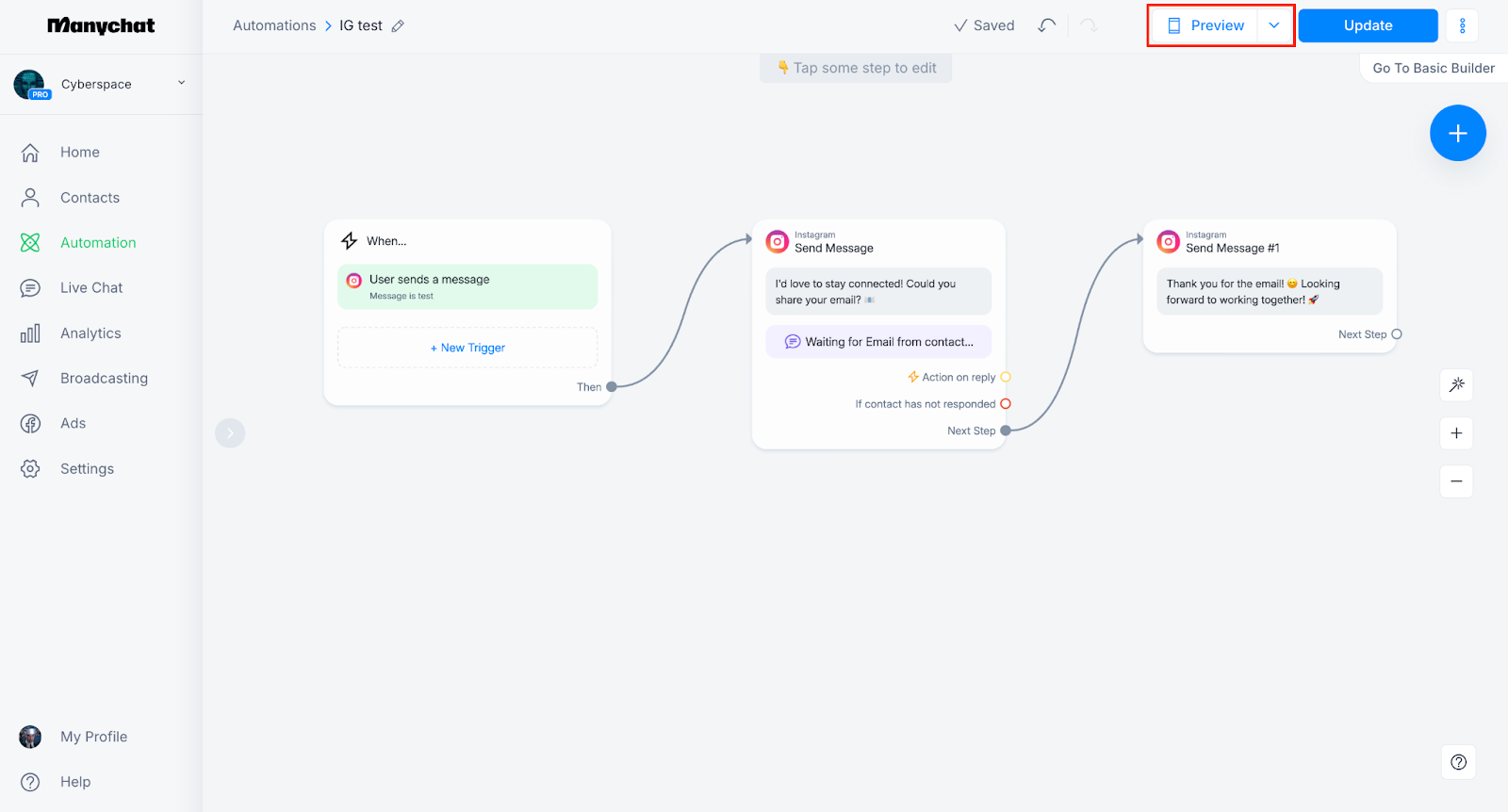Open User sends a message trigger
This screenshot has height=812, width=1508.
(x=467, y=286)
